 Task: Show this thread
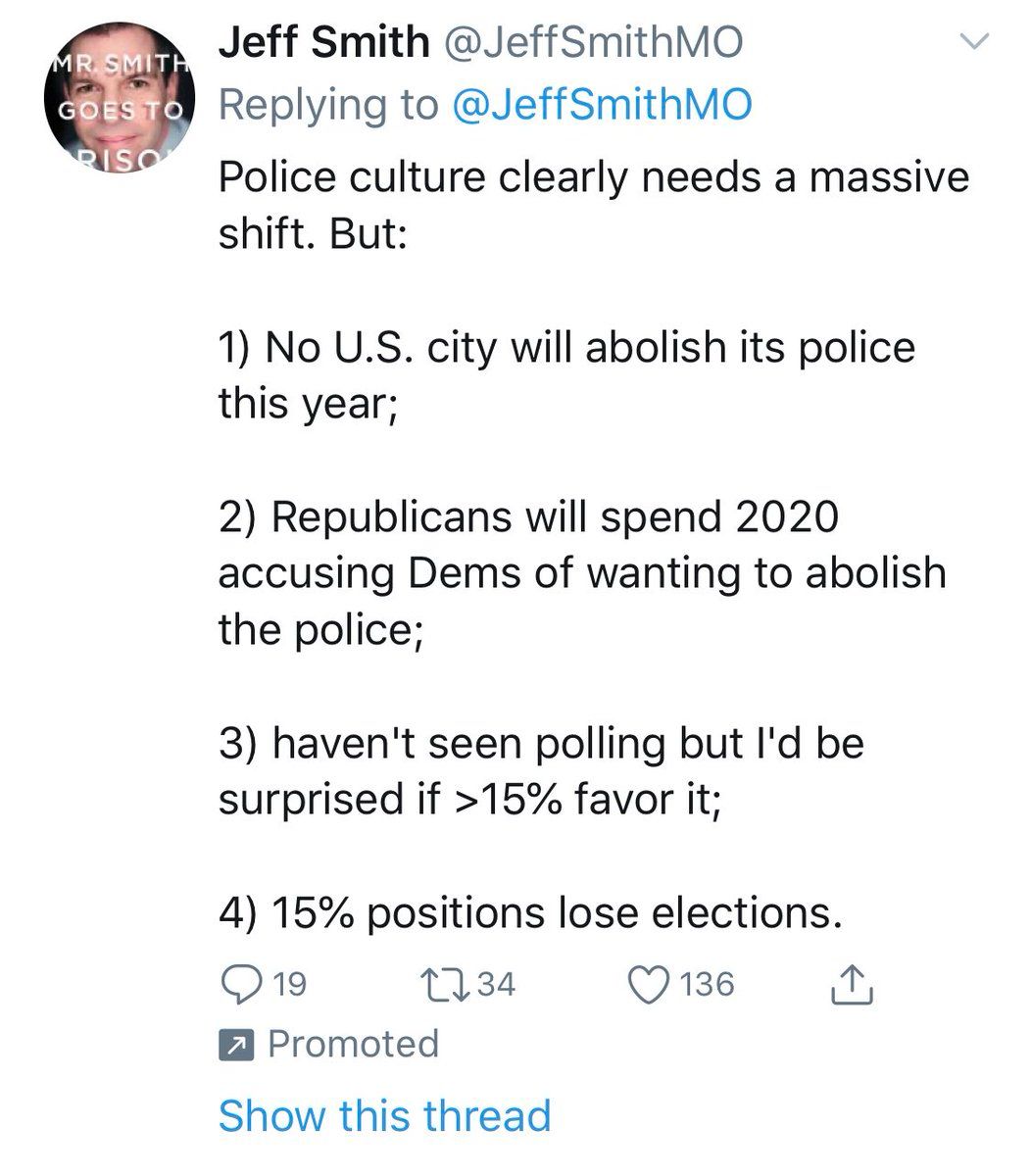(x=384, y=1115)
